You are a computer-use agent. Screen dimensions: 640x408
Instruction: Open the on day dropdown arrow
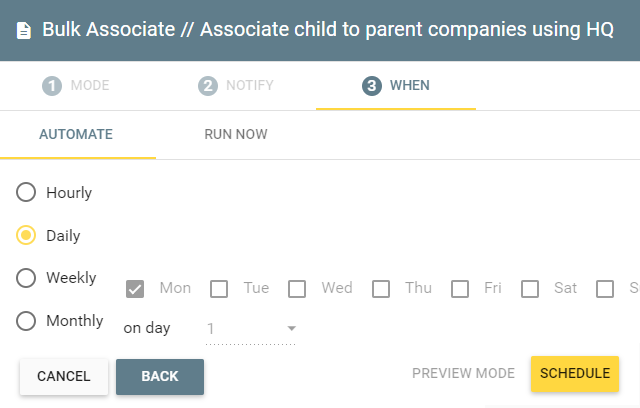[291, 328]
